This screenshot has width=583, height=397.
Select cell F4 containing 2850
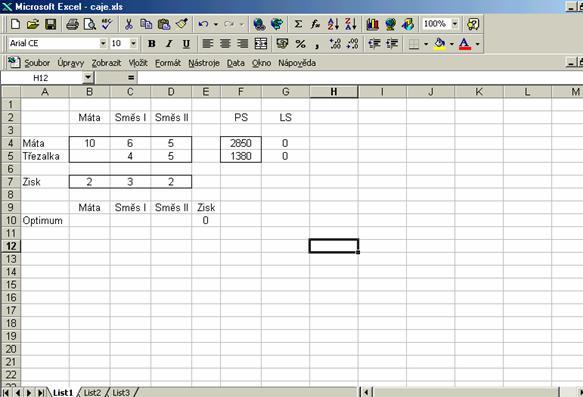point(241,143)
